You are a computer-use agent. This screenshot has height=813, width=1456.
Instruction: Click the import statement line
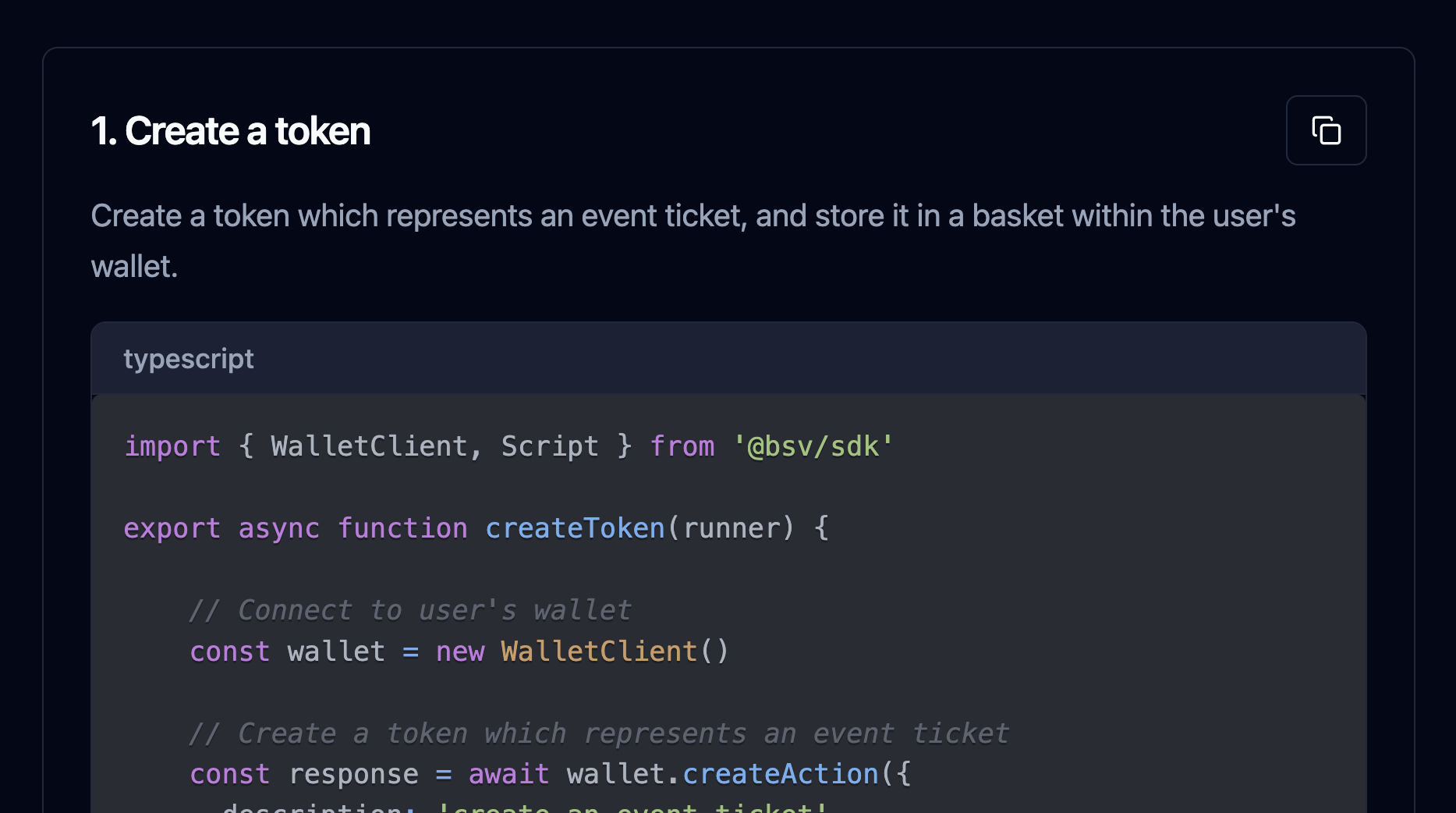pyautogui.click(x=507, y=446)
